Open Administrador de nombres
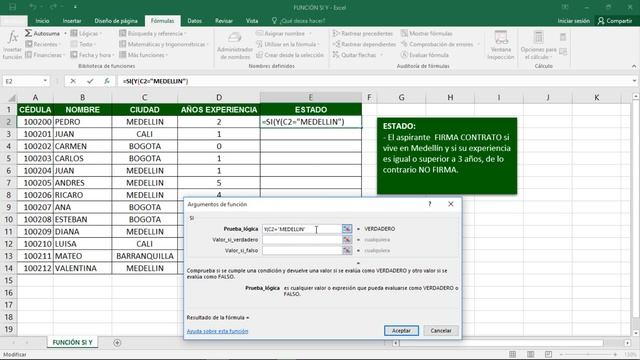Image resolution: width=640 pixels, height=360 pixels. tap(235, 46)
